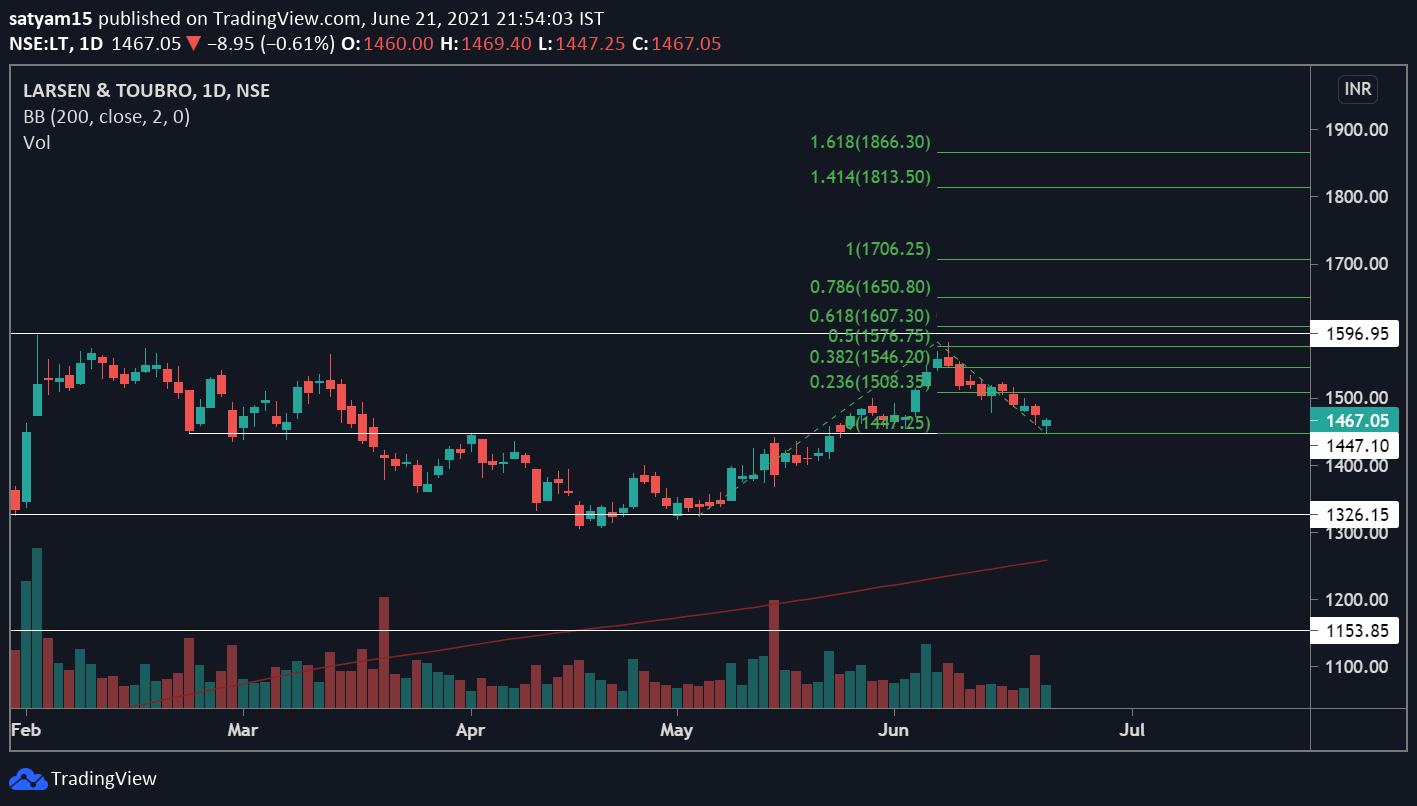Click the May date axis label
This screenshot has height=806, width=1417.
pos(677,730)
